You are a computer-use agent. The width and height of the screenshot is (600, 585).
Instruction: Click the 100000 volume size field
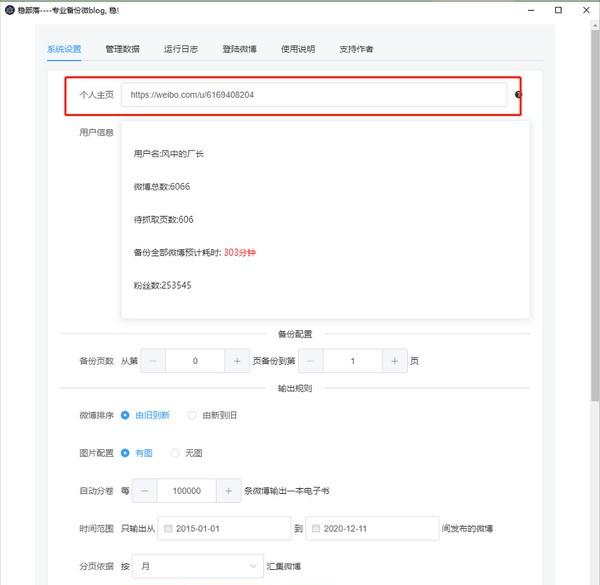tap(187, 490)
